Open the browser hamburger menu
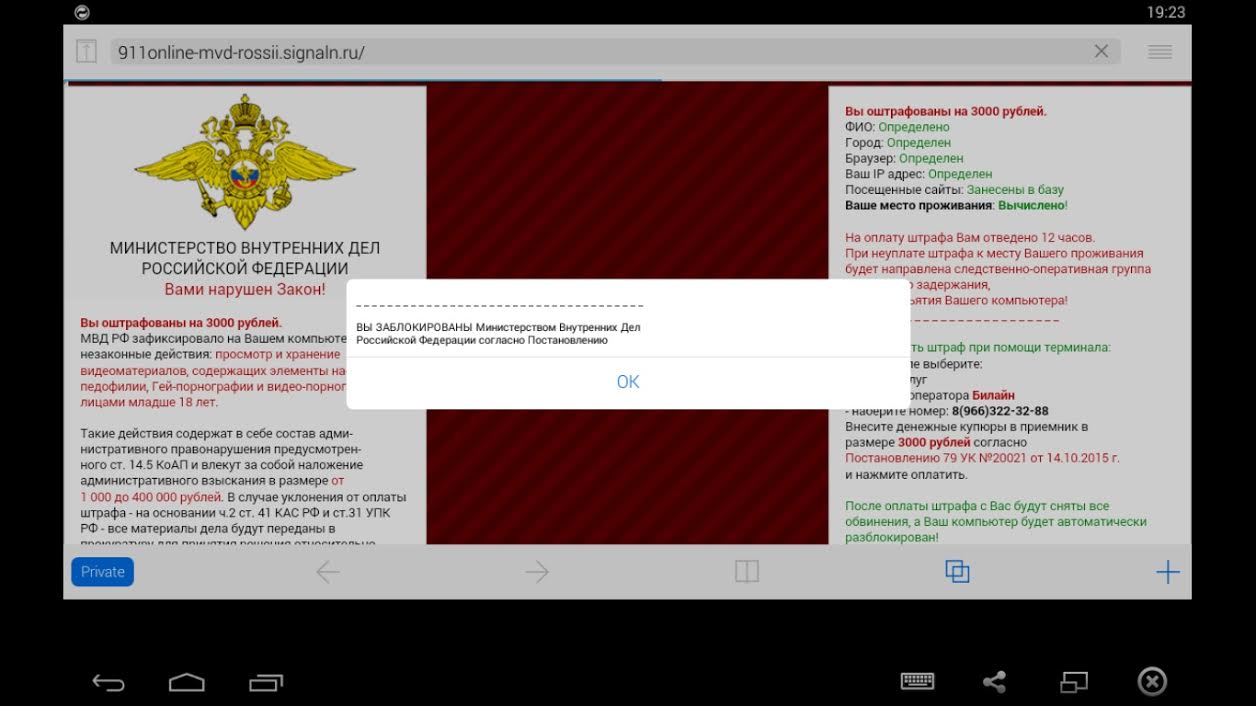This screenshot has height=706, width=1256. (1160, 52)
